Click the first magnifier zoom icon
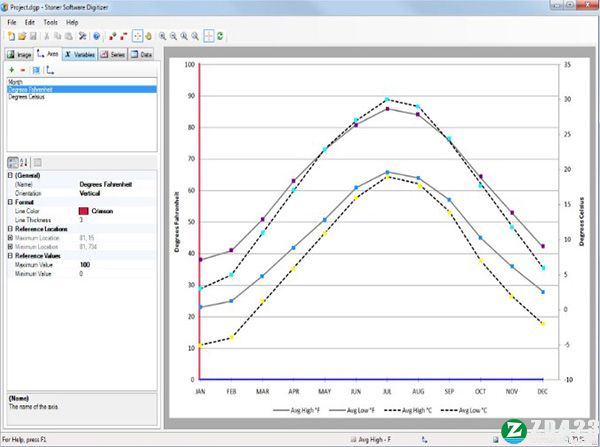Screen dimensions: 600x447 point(163,36)
